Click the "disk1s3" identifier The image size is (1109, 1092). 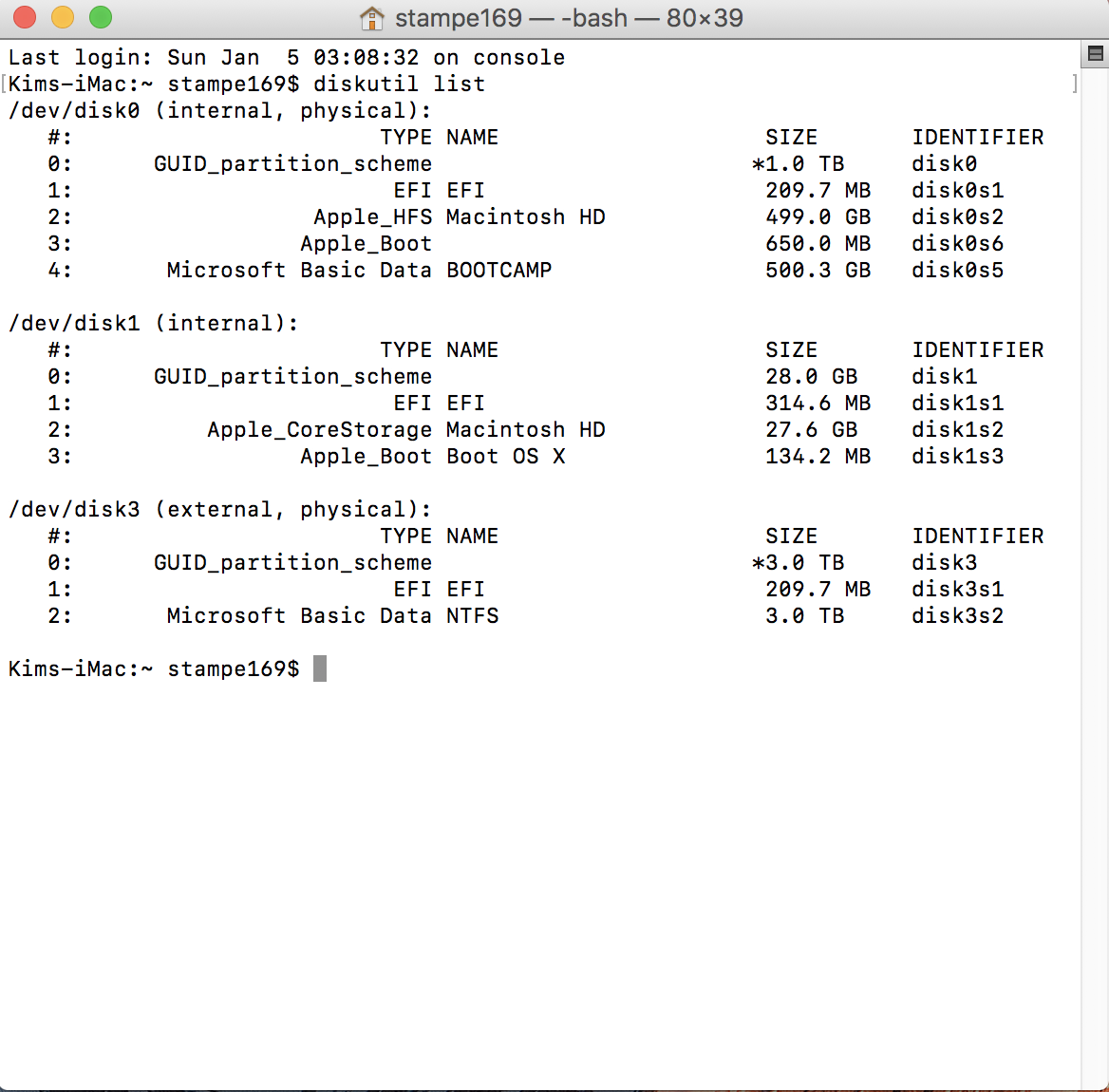tap(957, 456)
